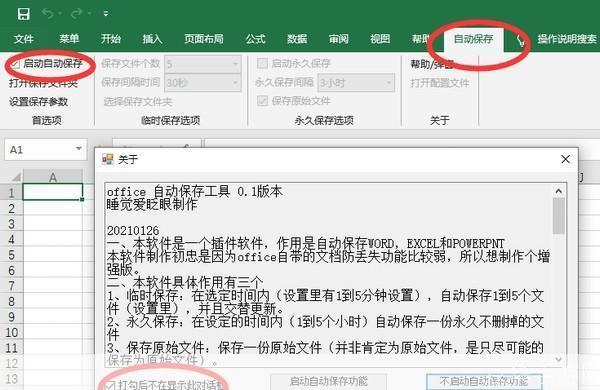Switch to the 开始 ribbon tab
This screenshot has height=390, width=600.
[x=111, y=39]
